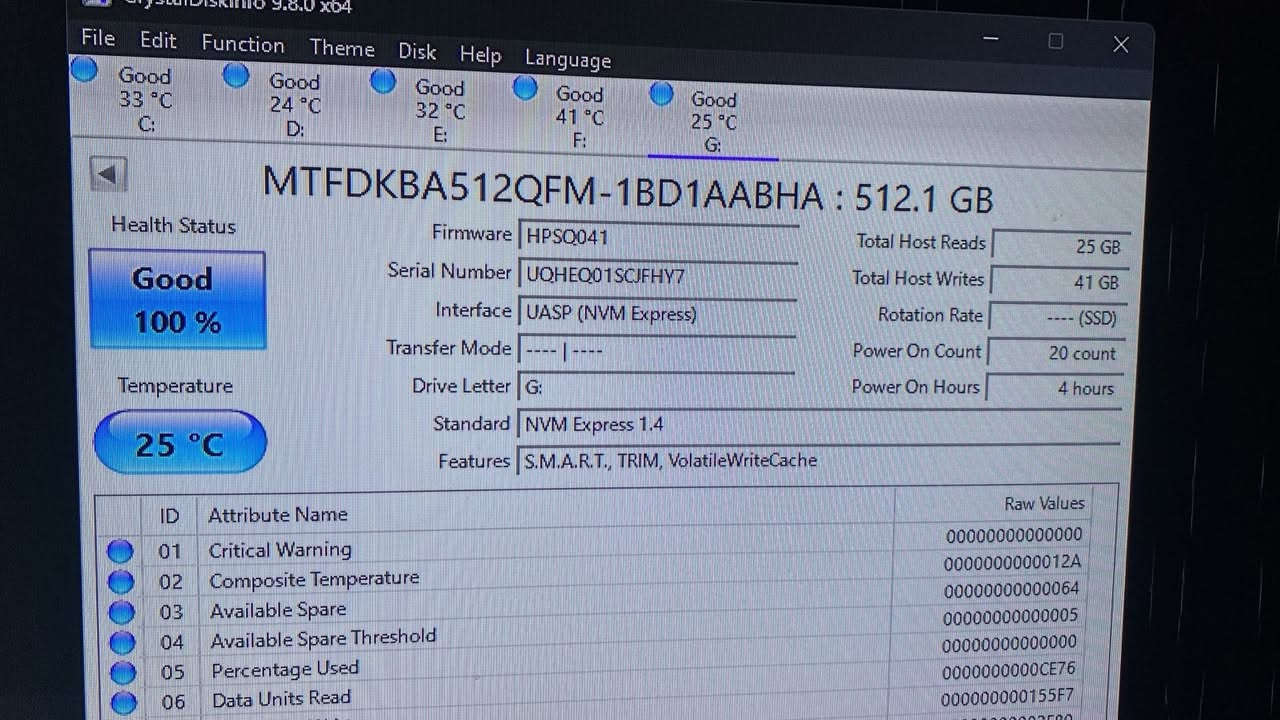Click status dot for Data Units Read
The image size is (1280, 720).
click(x=124, y=702)
